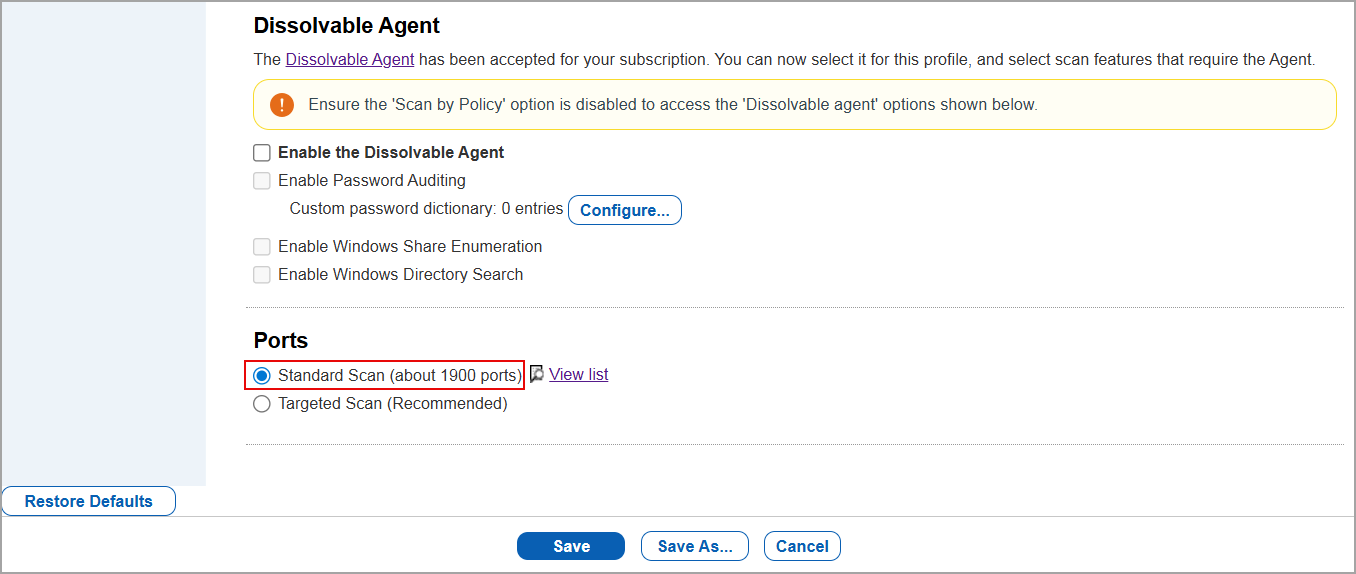Click the Custom password dictionary entries text
The width and height of the screenshot is (1356, 574).
pyautogui.click(x=426, y=209)
